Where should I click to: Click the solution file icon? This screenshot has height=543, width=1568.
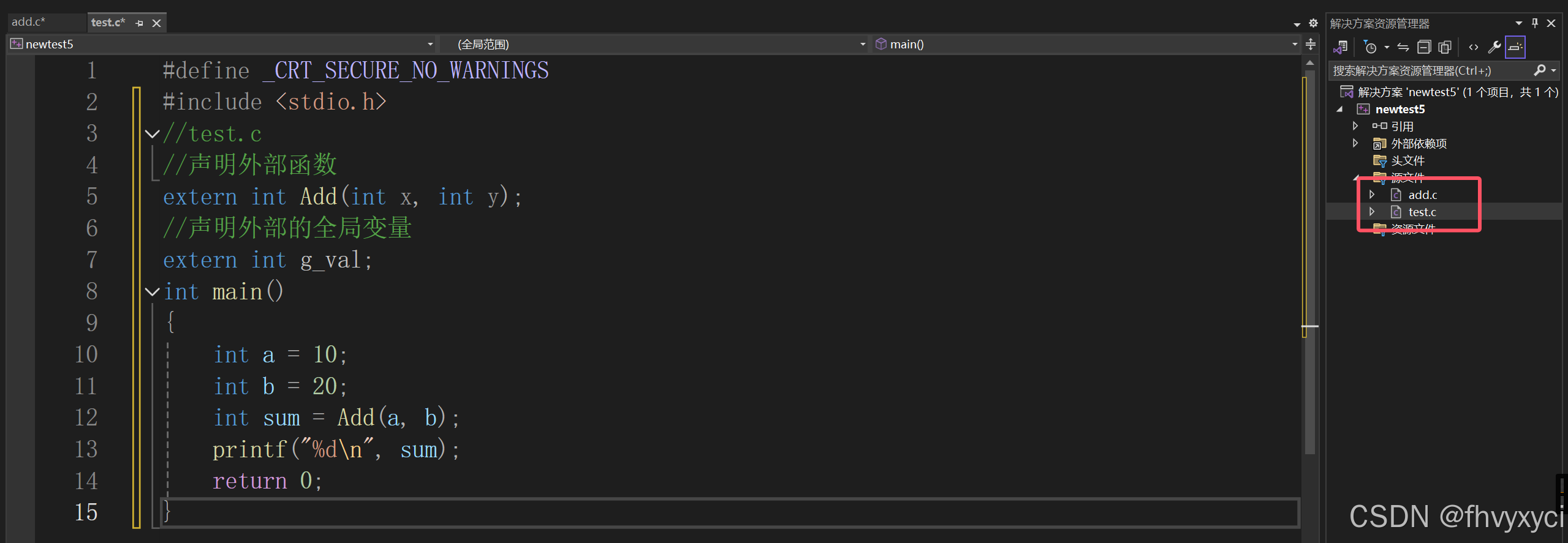1346,92
